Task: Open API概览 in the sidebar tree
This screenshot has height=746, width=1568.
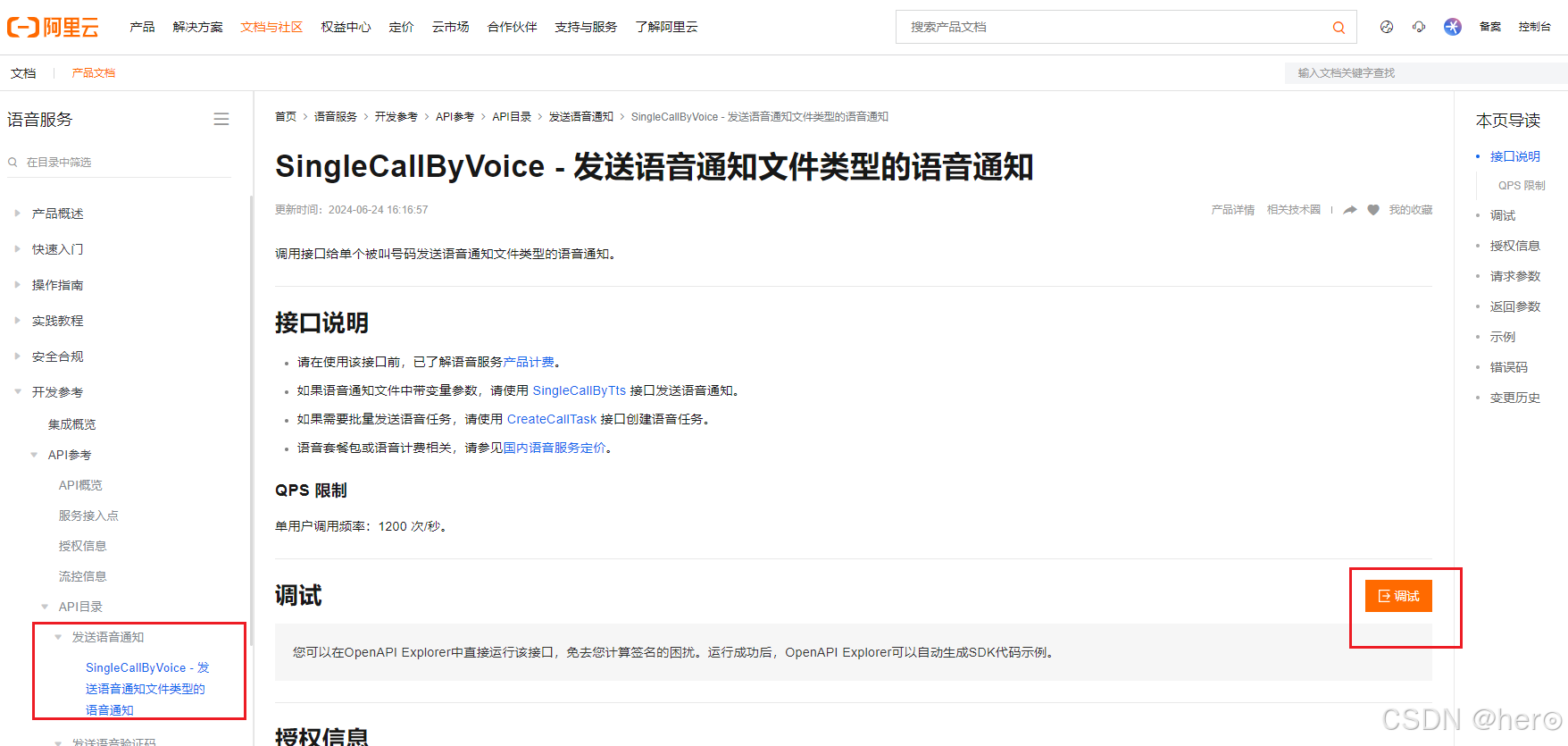Action: click(80, 485)
